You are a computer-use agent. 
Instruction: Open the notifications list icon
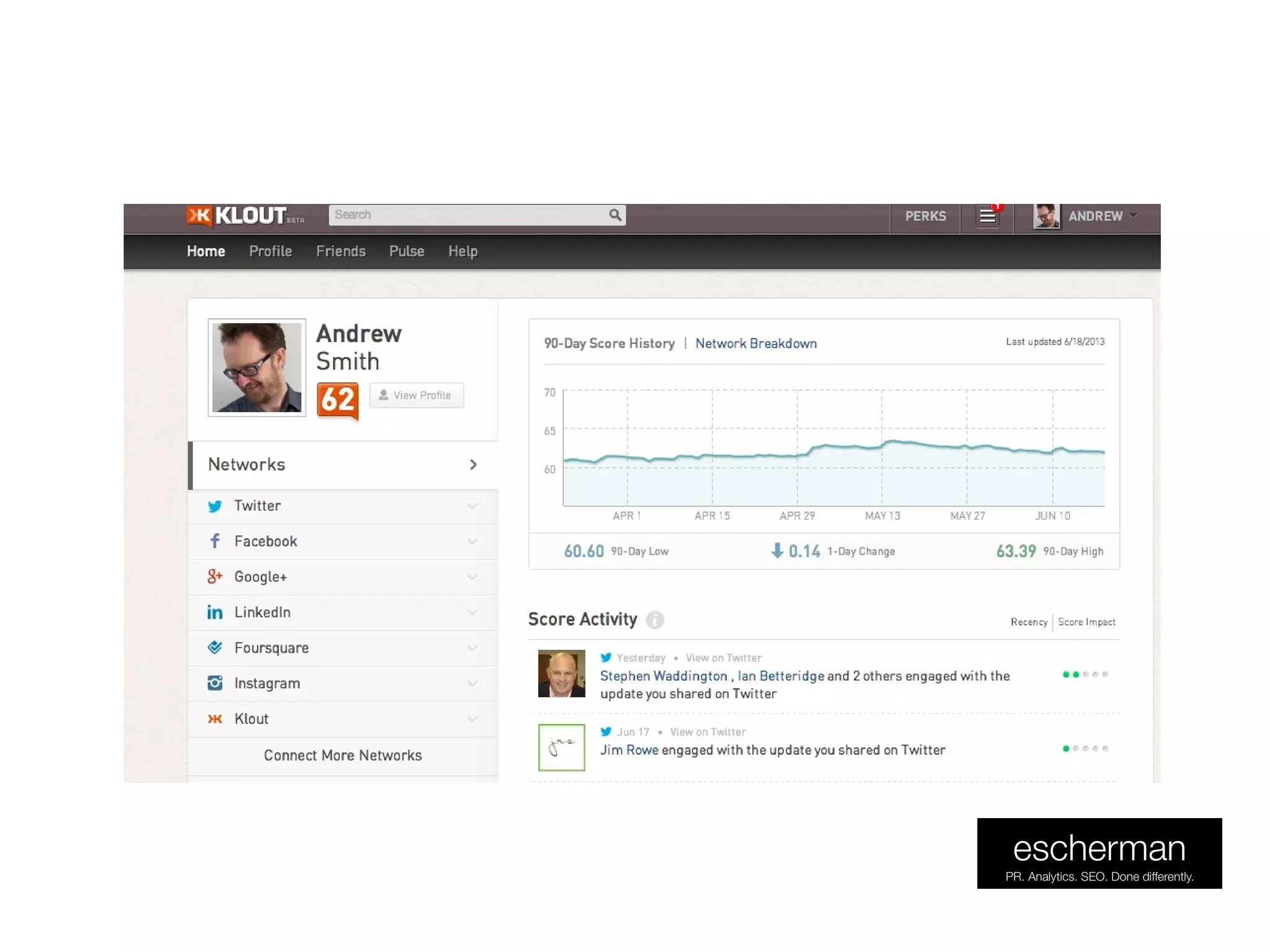point(987,216)
